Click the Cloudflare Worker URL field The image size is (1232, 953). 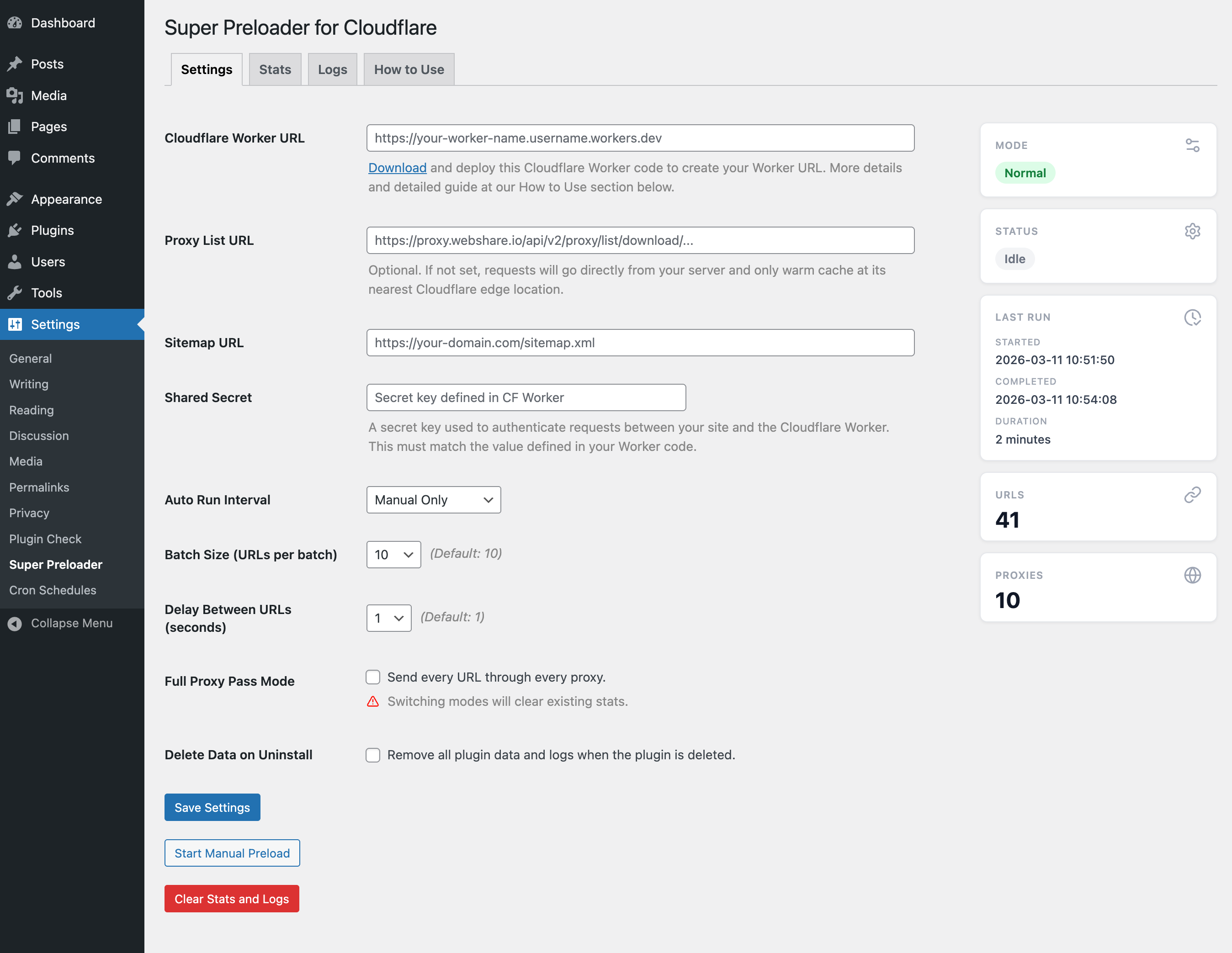pyautogui.click(x=640, y=138)
